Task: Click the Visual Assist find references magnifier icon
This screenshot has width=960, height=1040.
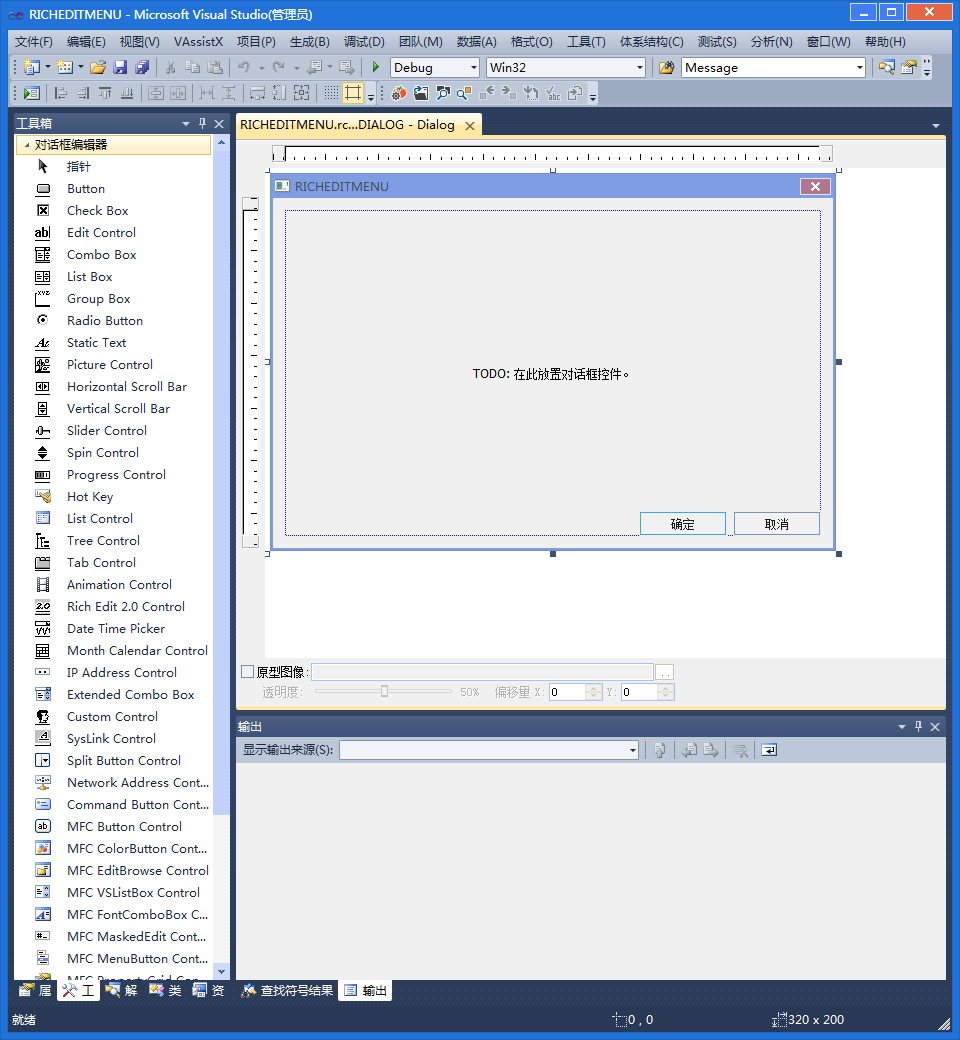Action: click(464, 93)
